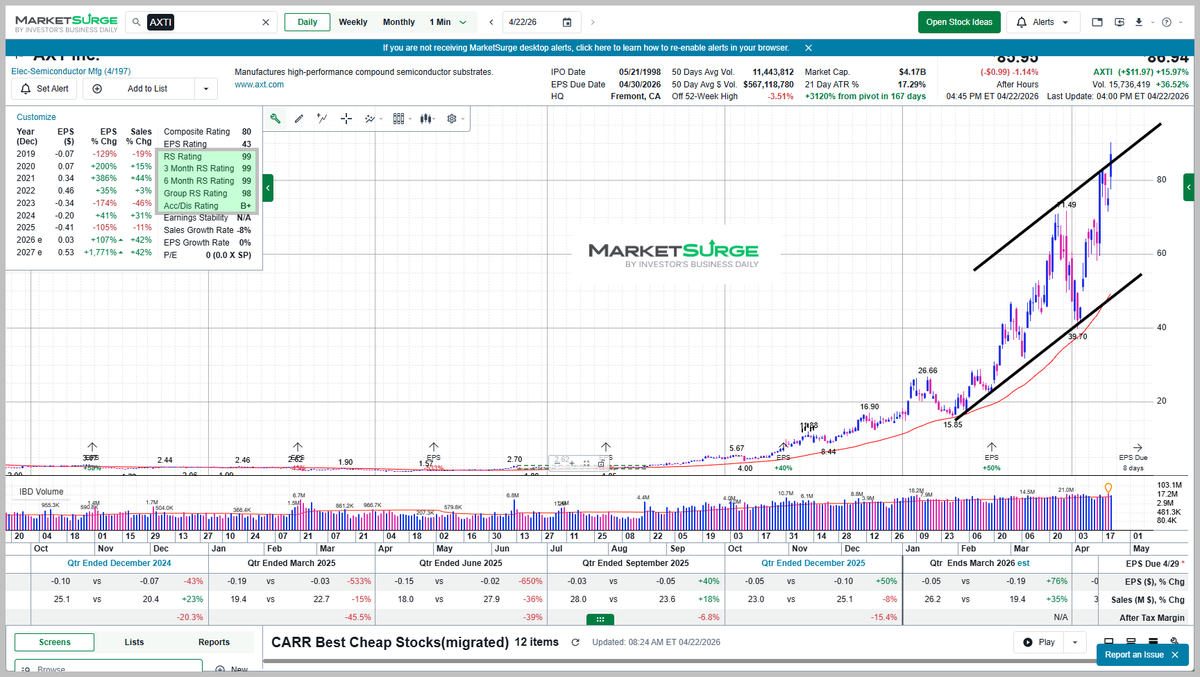
Task: Select Qtr Ended December 2025 header
Action: tap(811, 563)
